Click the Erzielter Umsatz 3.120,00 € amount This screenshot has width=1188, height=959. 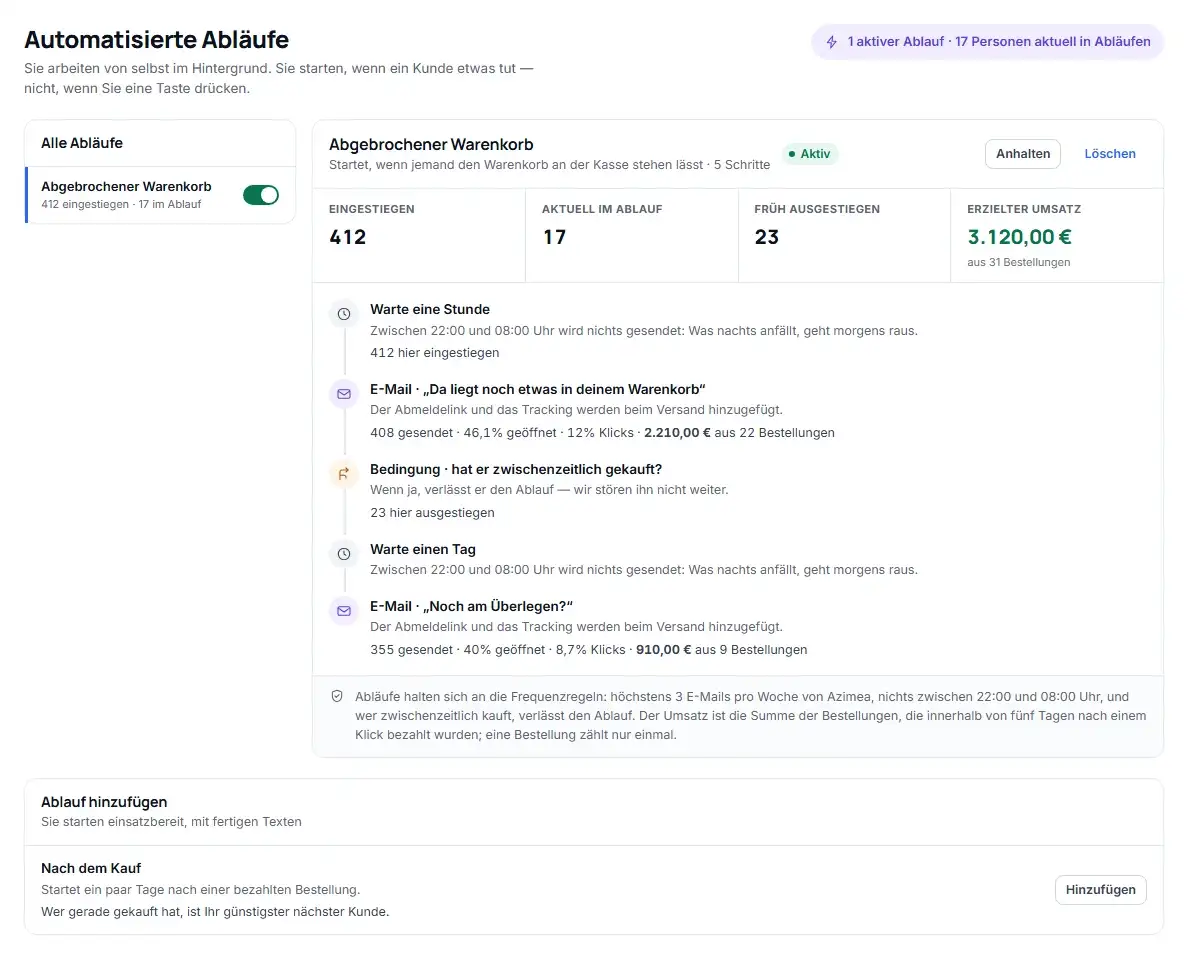tap(1019, 237)
